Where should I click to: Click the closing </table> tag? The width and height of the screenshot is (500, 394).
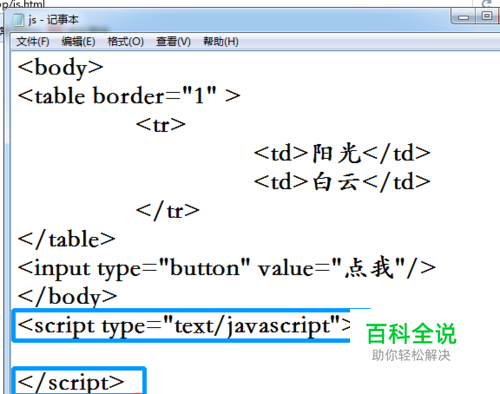(66, 239)
